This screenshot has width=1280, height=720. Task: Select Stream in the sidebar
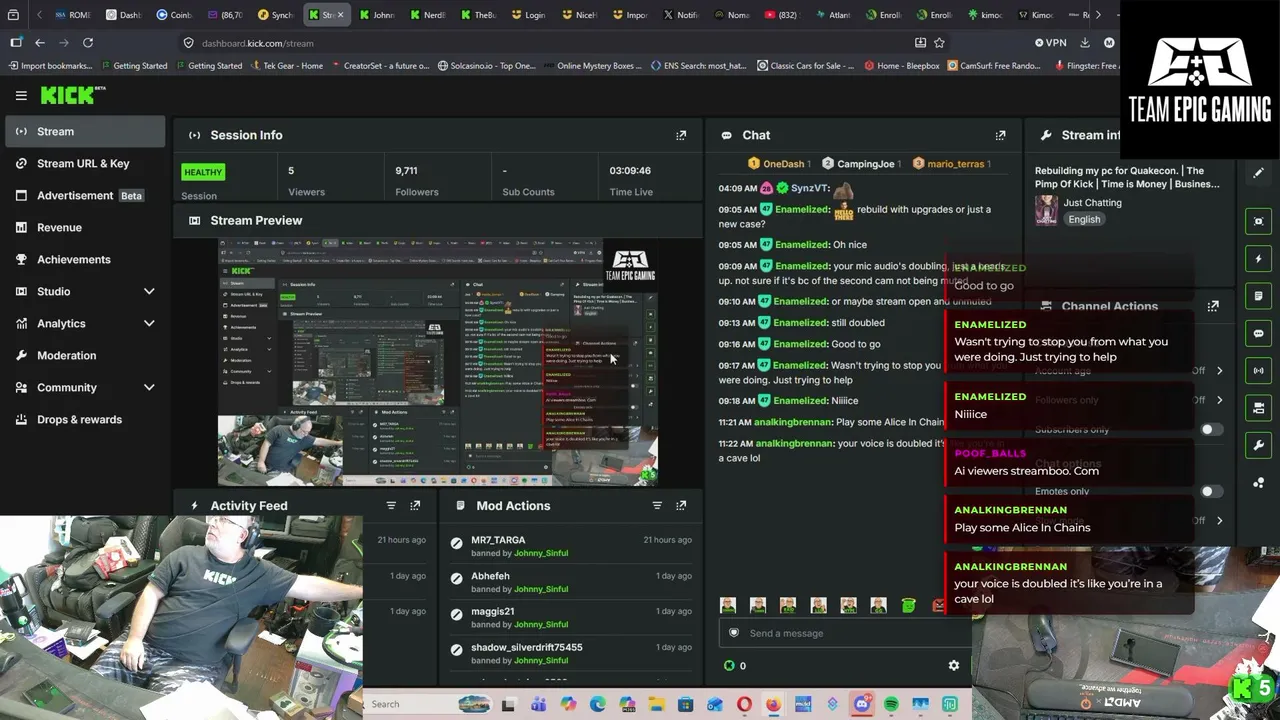point(85,131)
